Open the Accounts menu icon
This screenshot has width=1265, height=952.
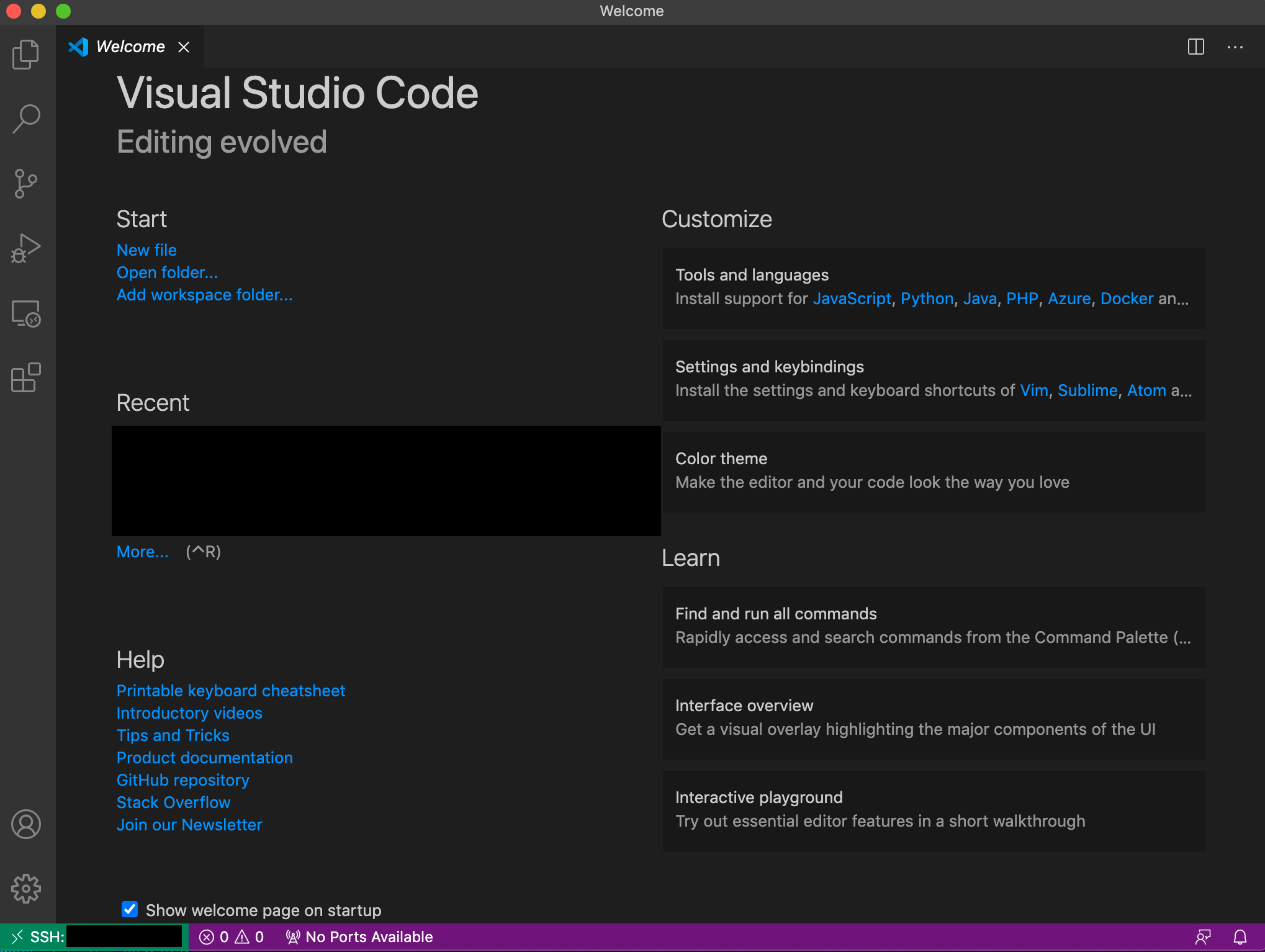coord(26,824)
